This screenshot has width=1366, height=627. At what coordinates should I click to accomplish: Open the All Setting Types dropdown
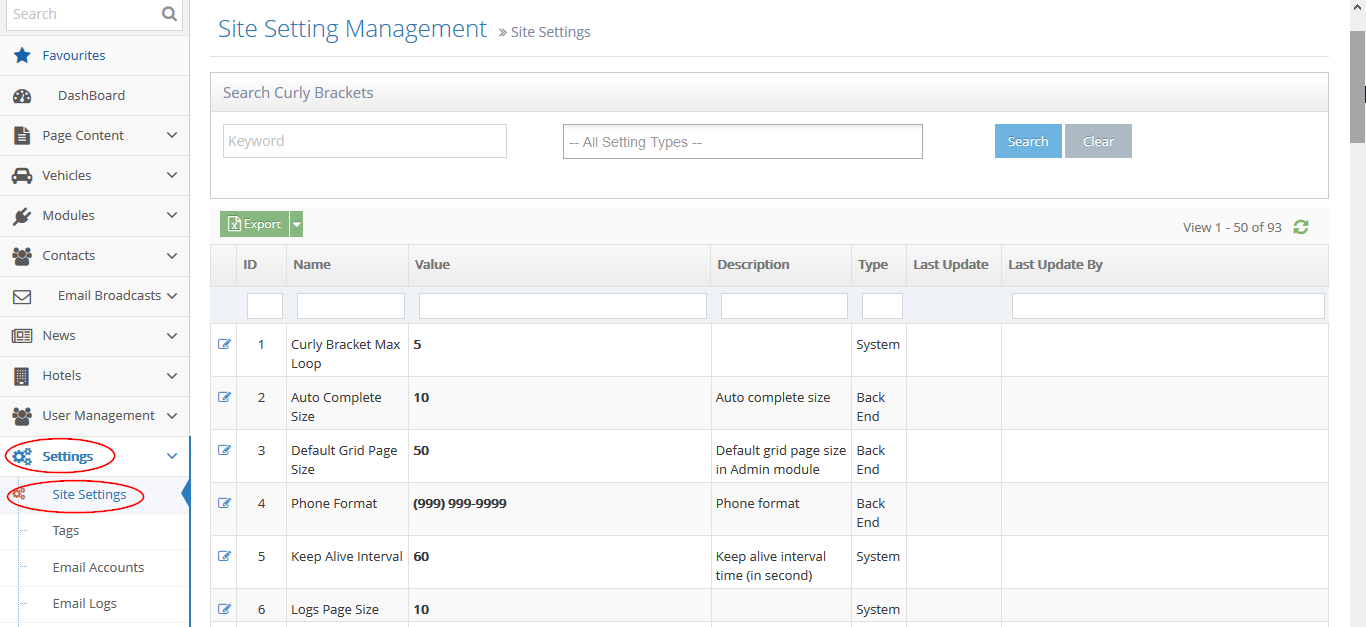(742, 141)
